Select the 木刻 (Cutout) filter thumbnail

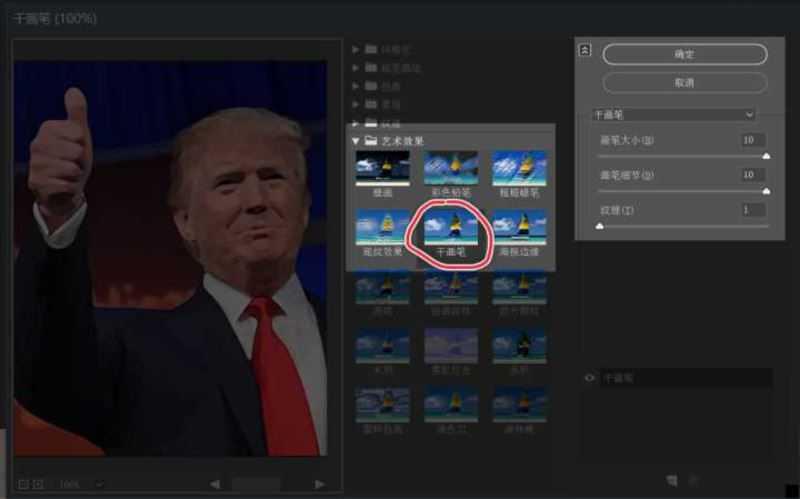coord(383,345)
